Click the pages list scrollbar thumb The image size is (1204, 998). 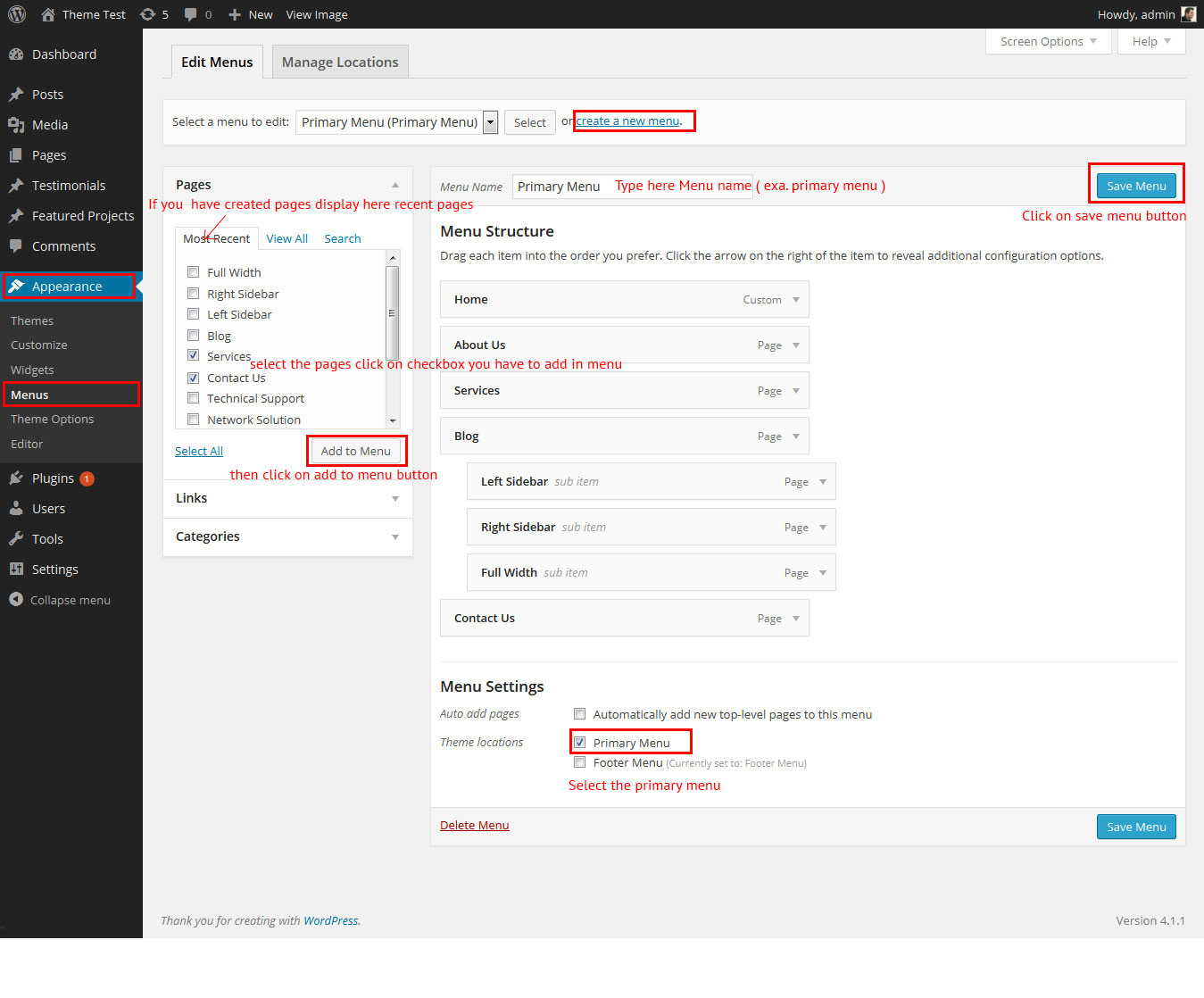pyautogui.click(x=392, y=313)
